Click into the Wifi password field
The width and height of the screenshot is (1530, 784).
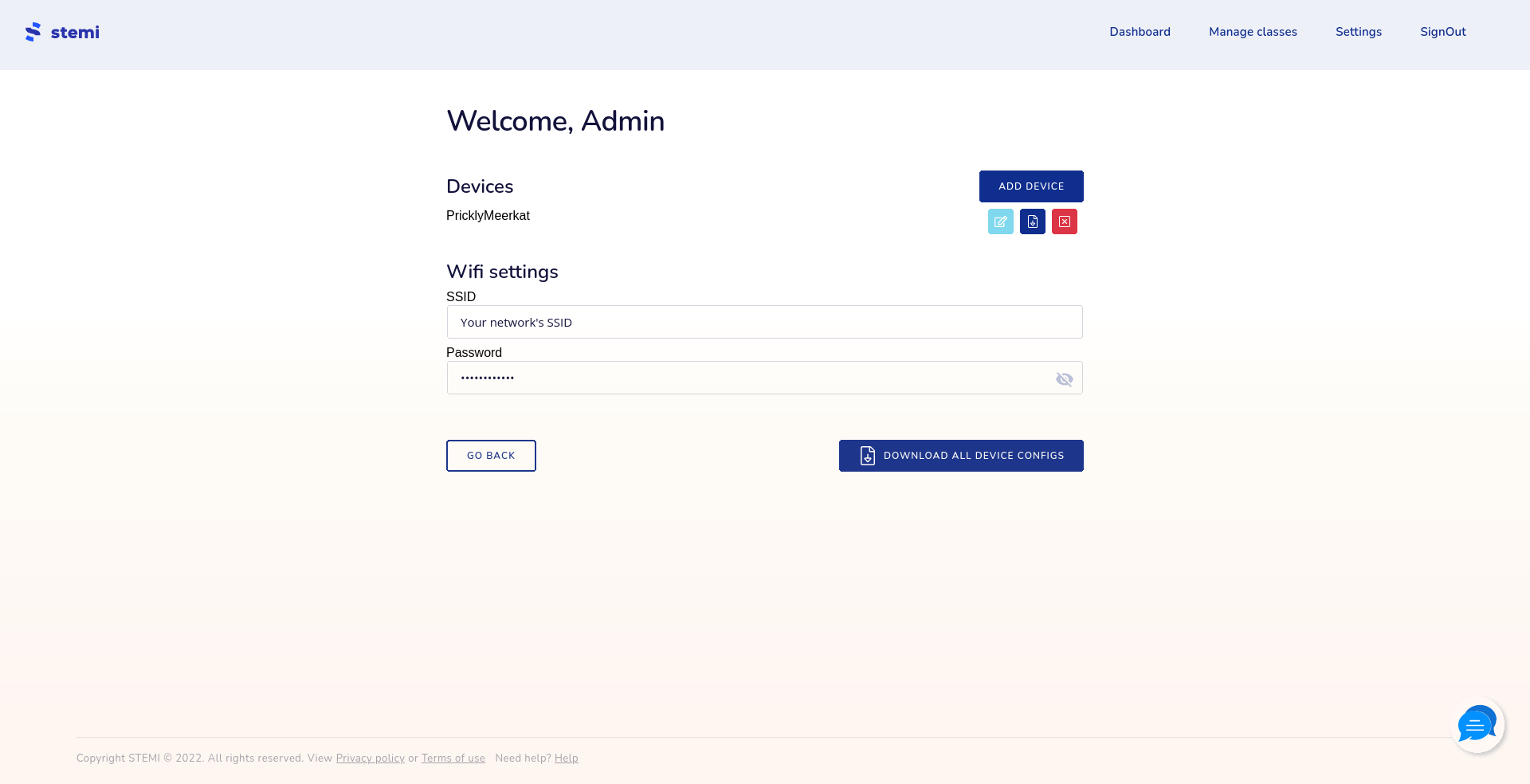(x=749, y=378)
